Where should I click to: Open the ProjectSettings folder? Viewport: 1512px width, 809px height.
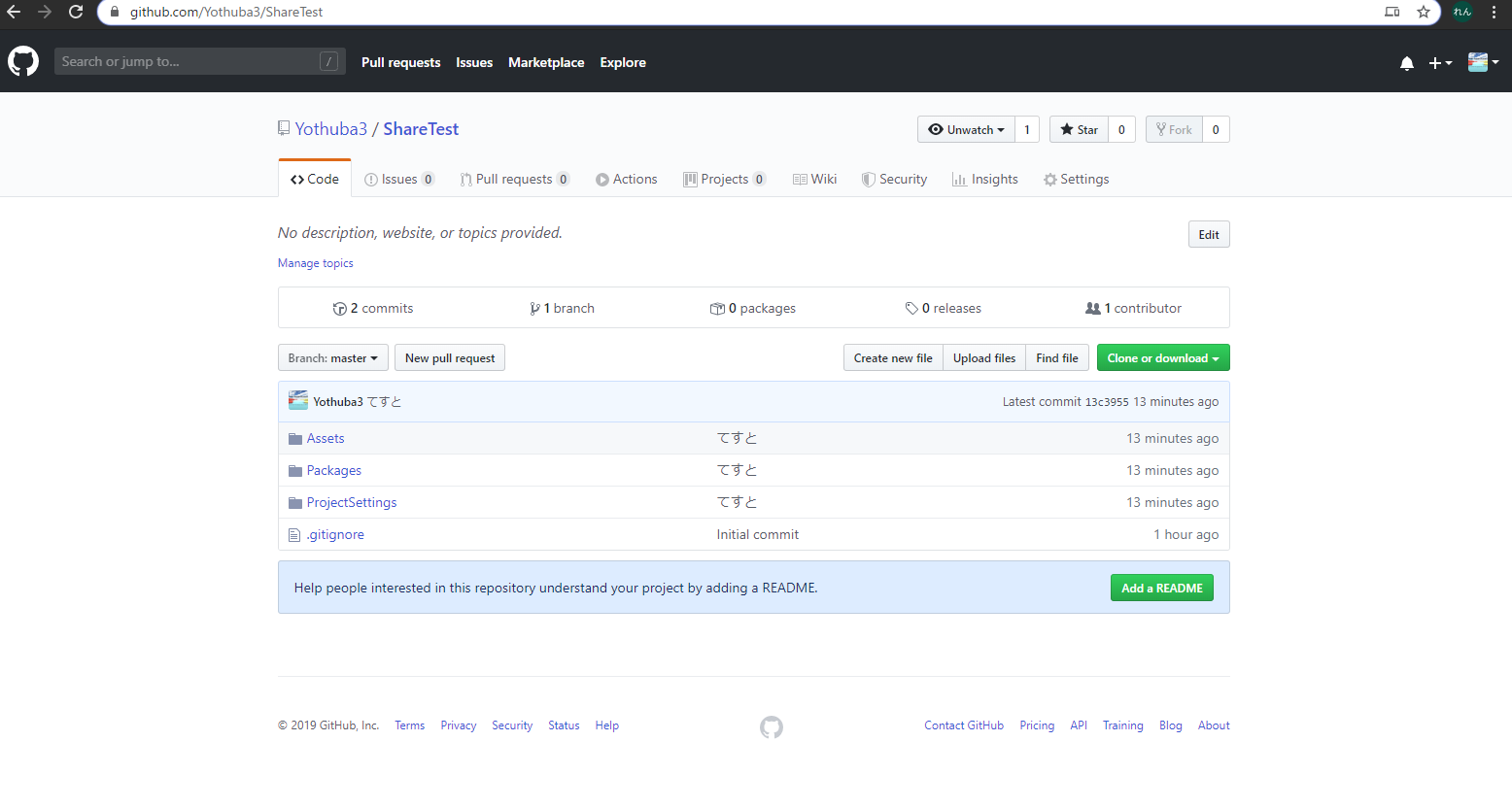pos(351,503)
